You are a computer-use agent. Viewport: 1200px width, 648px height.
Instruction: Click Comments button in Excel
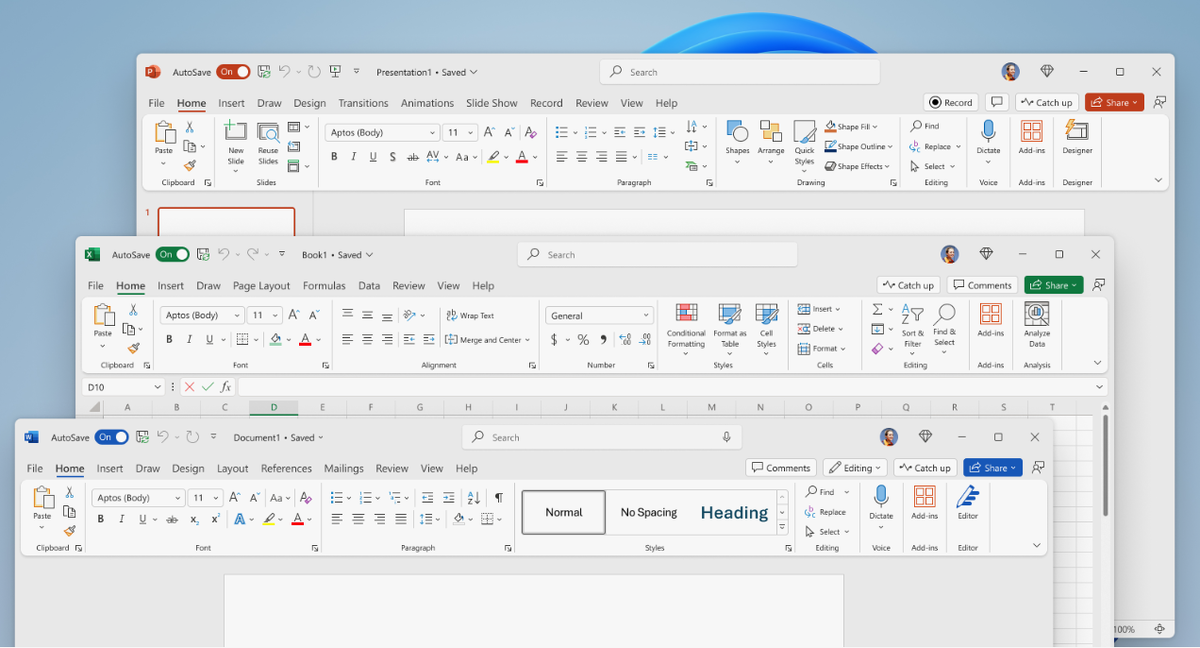[982, 285]
